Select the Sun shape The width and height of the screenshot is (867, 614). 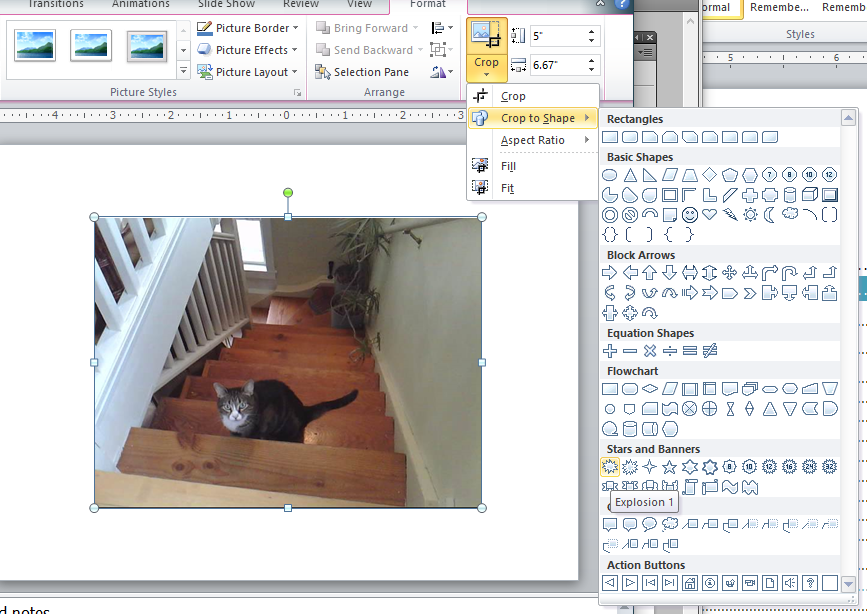(750, 215)
